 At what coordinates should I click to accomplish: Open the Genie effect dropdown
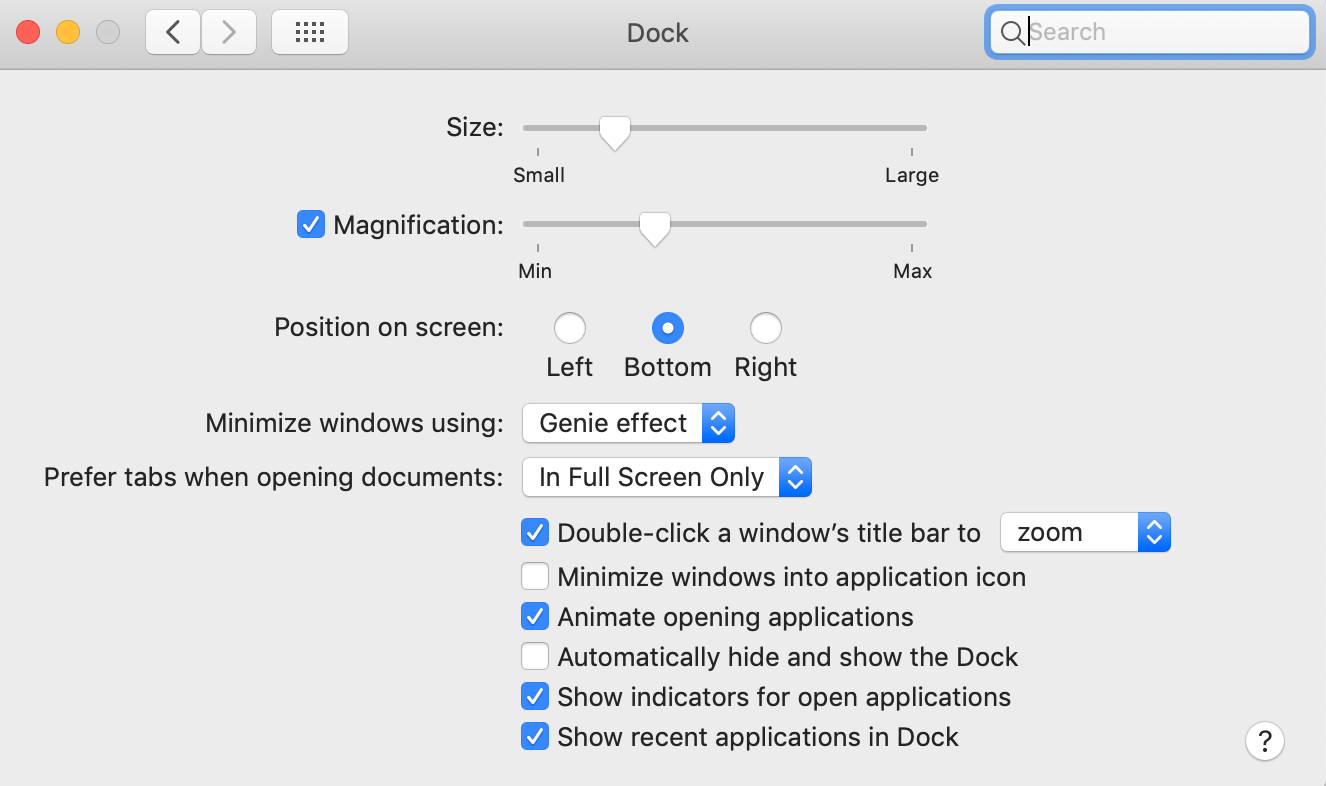(x=628, y=424)
